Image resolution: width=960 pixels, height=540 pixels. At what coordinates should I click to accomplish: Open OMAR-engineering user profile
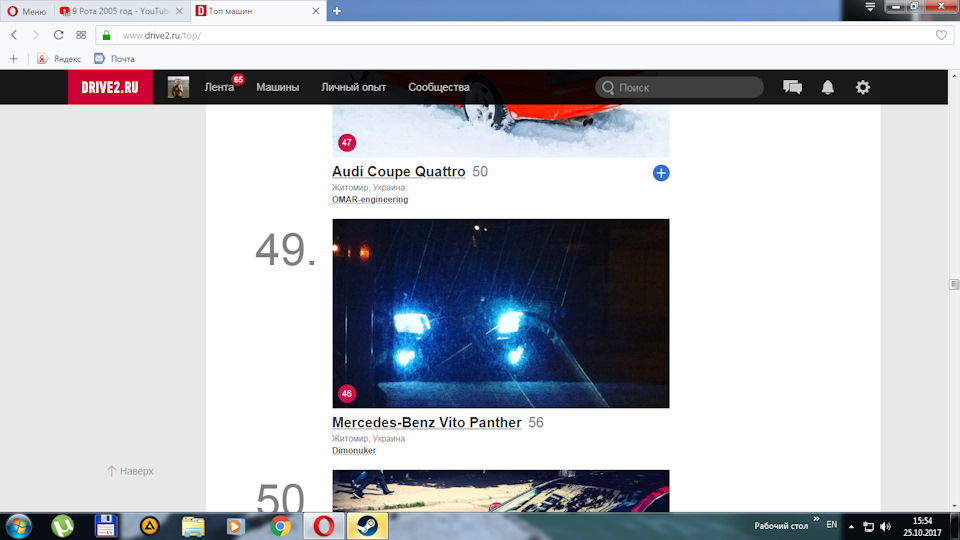(x=370, y=200)
